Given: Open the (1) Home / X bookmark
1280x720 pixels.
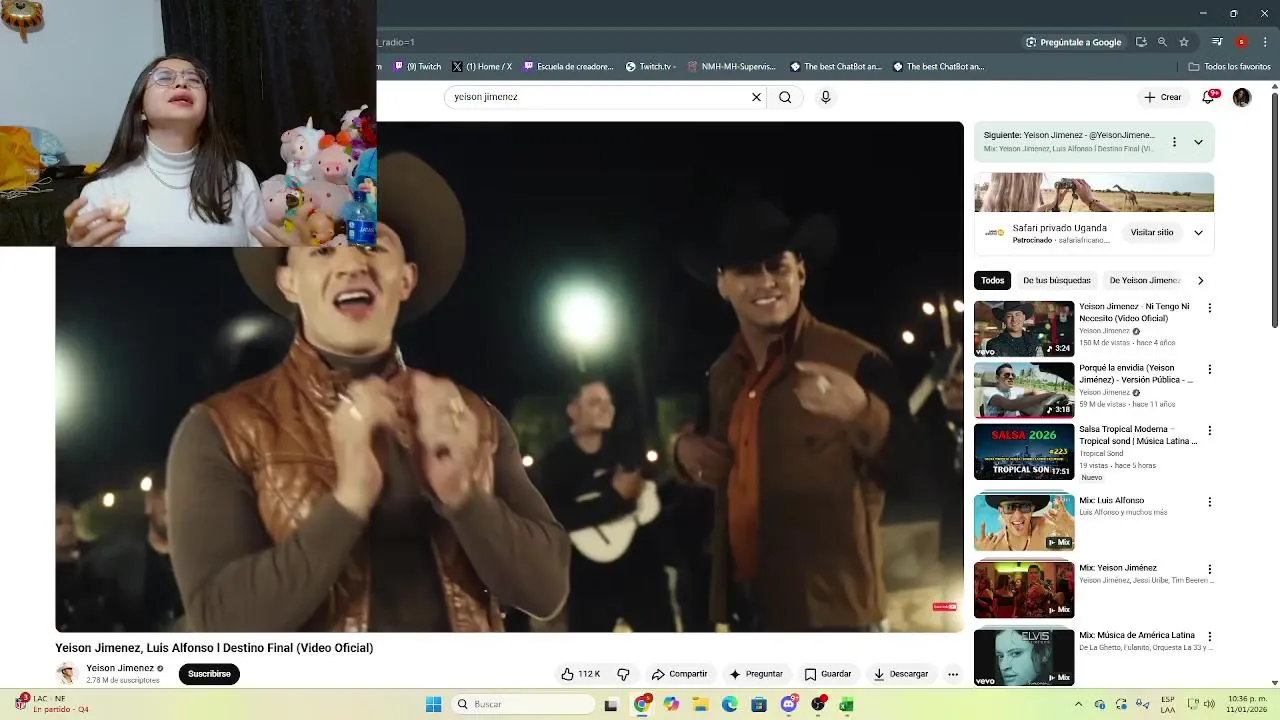Looking at the screenshot, I should click(x=482, y=67).
